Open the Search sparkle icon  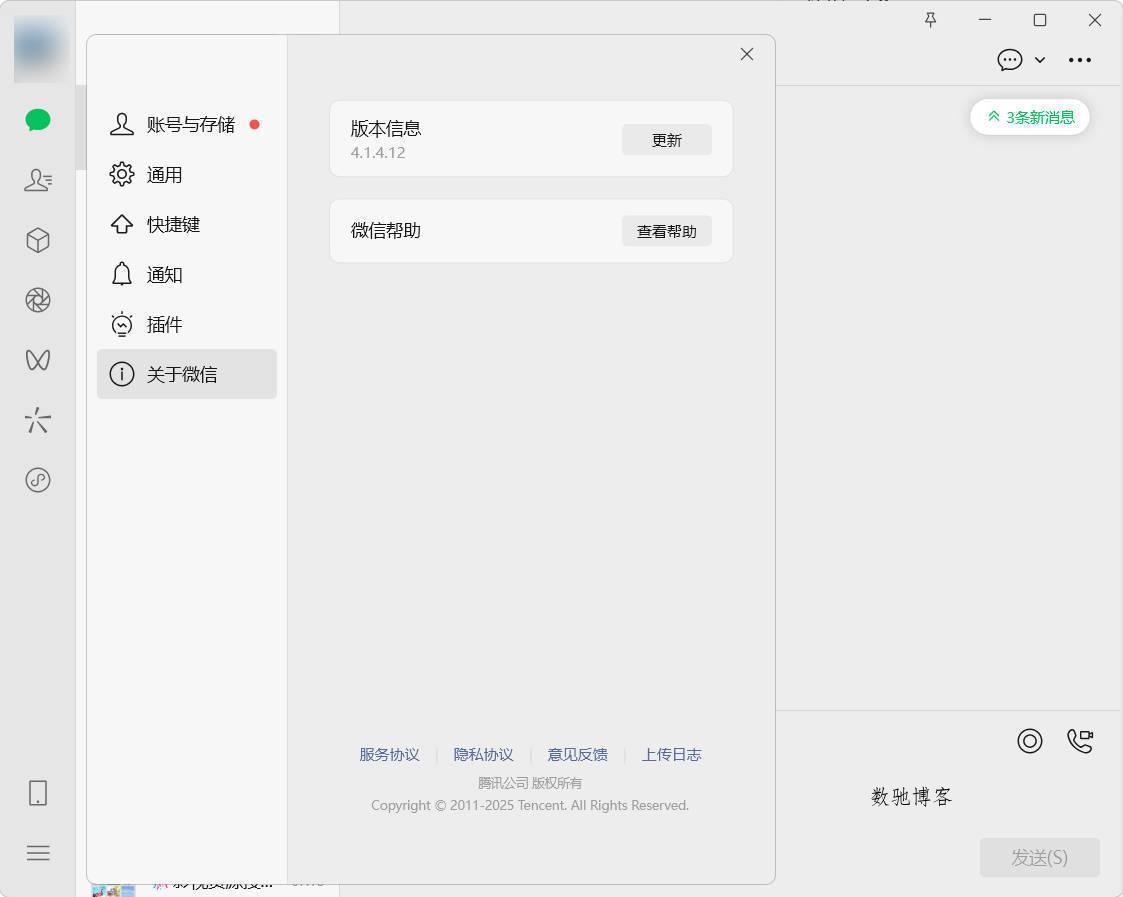coord(38,420)
